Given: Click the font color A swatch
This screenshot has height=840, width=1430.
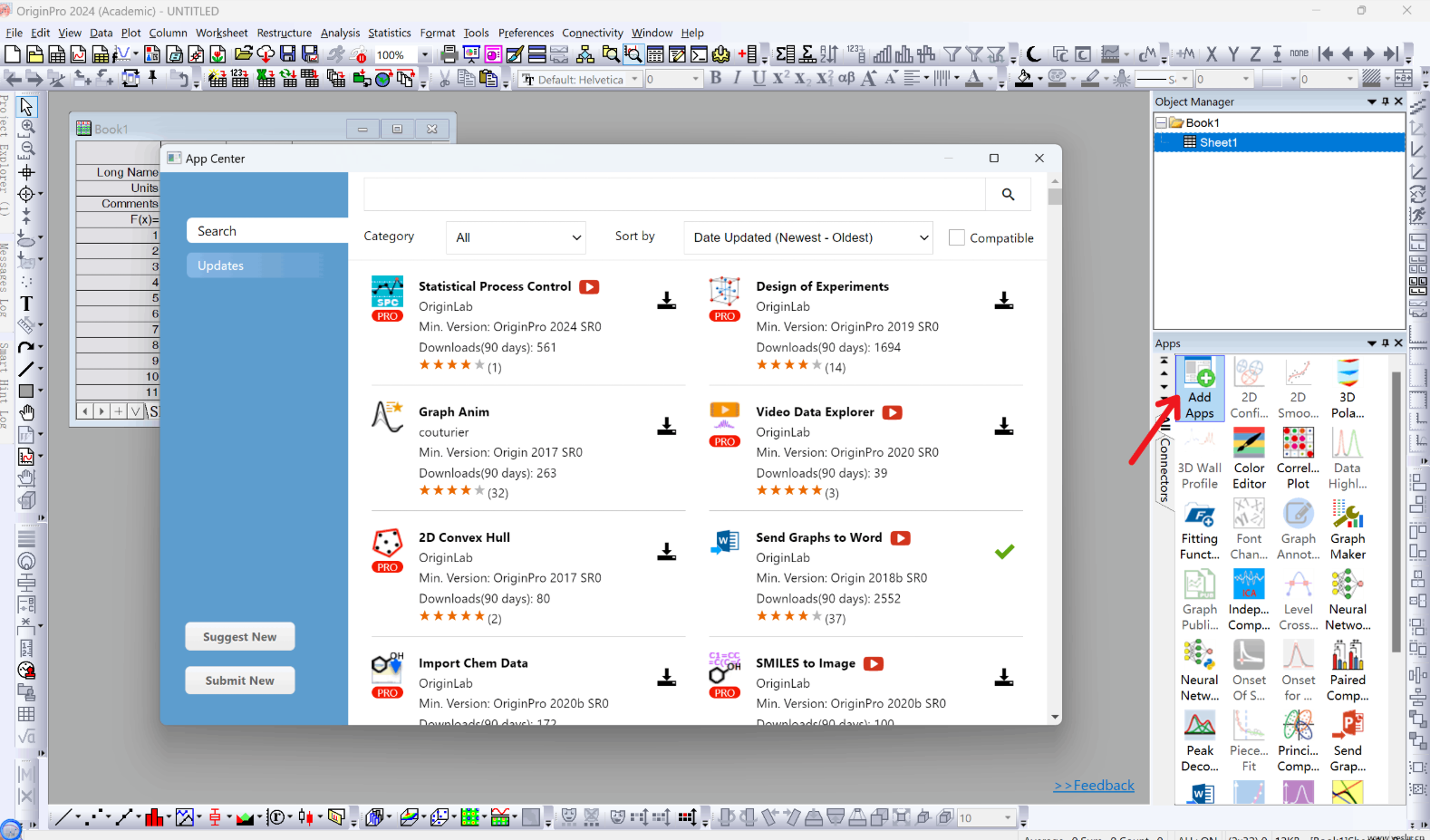Looking at the screenshot, I should pyautogui.click(x=974, y=78).
